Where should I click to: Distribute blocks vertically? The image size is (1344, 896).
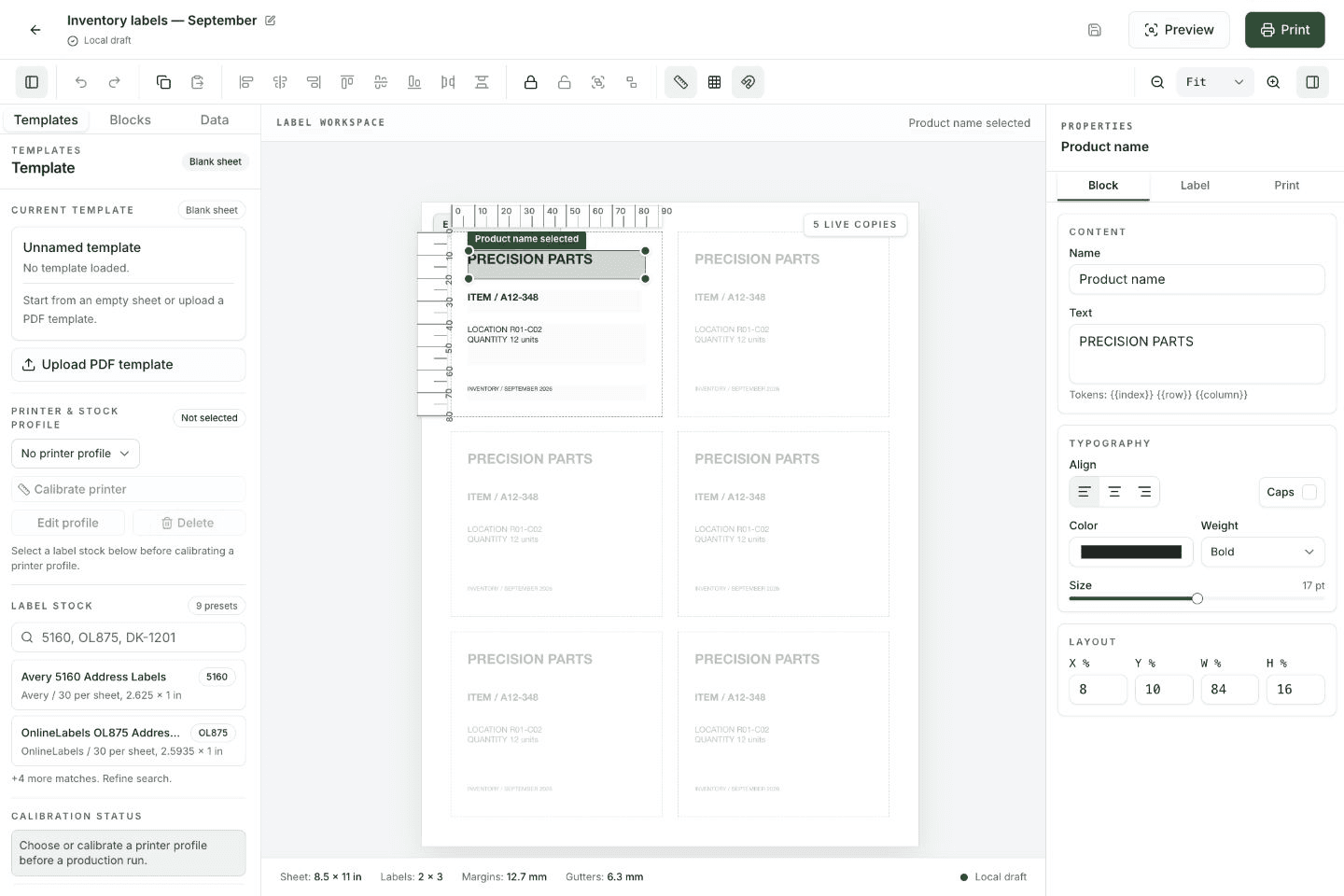pyautogui.click(x=482, y=82)
